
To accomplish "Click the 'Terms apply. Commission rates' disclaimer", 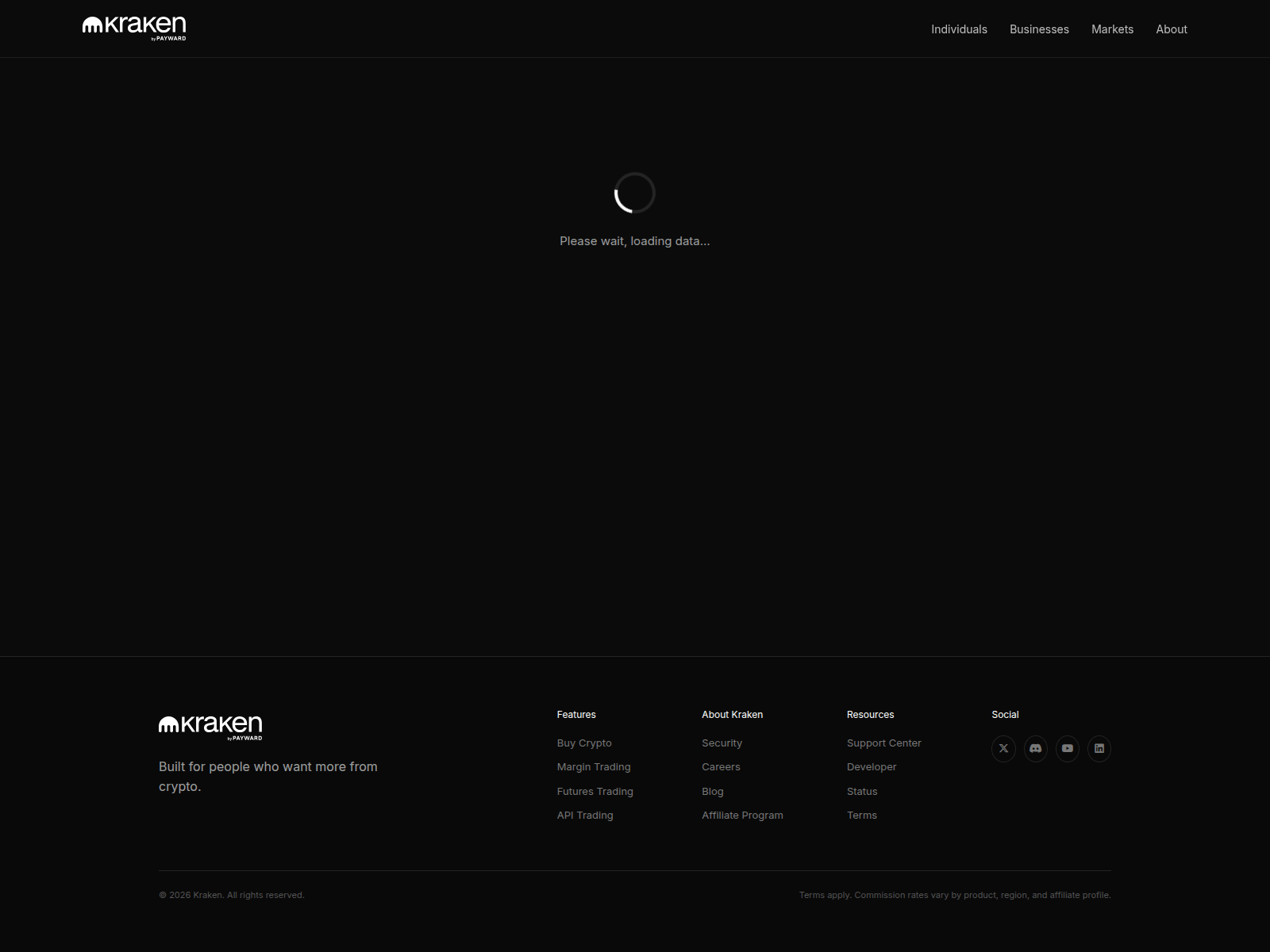I will coord(955,895).
